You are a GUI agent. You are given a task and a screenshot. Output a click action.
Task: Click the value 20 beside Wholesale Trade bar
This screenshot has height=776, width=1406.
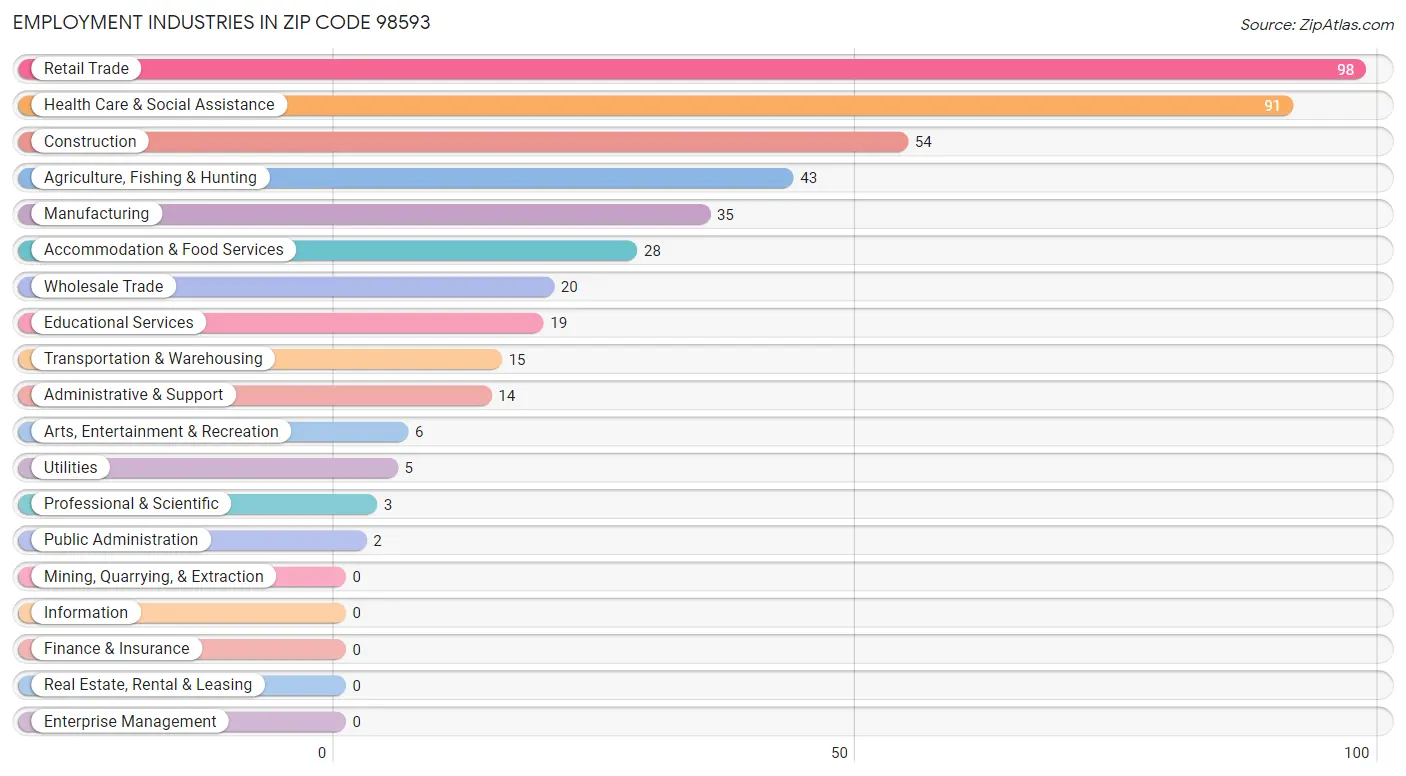[569, 287]
